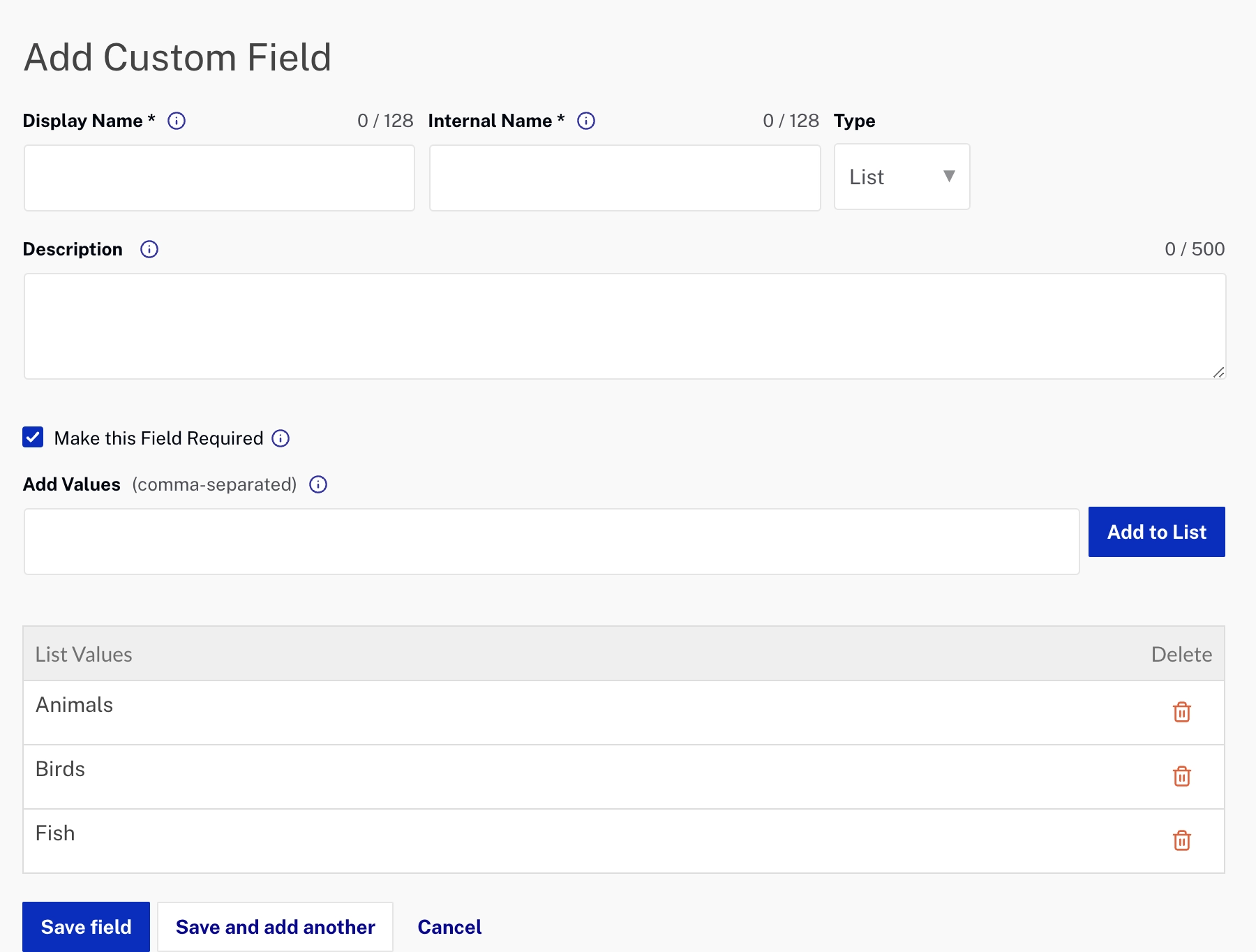
Task: Click the Save field button
Action: pyautogui.click(x=86, y=927)
